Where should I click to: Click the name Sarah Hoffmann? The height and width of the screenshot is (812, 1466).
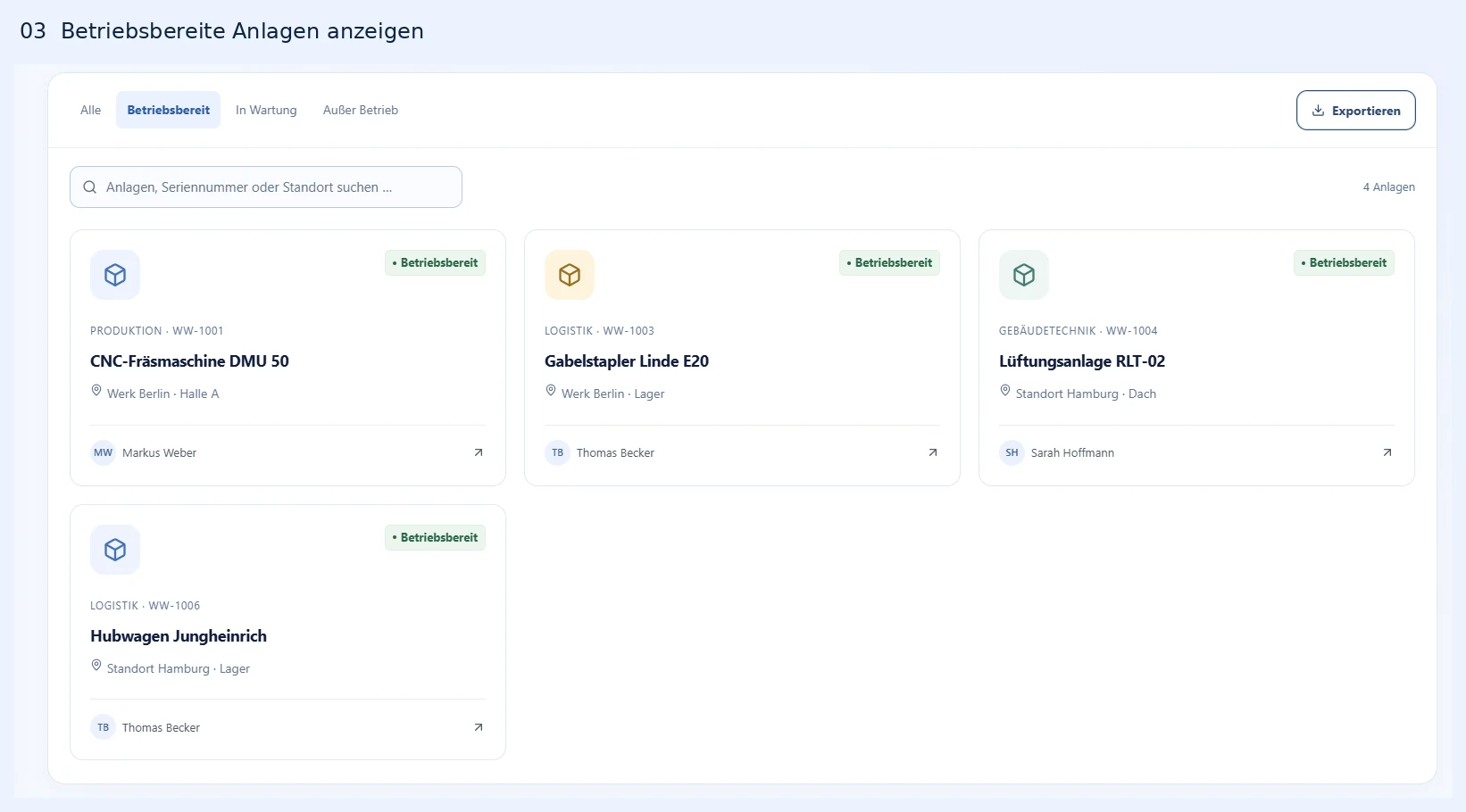coord(1072,453)
